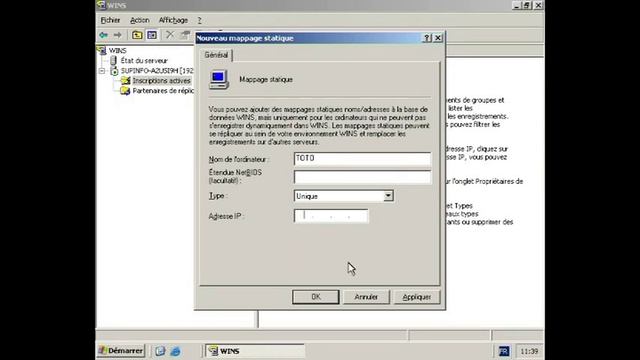
Task: Select Partenaires de réplication tree item
Action: 163,91
